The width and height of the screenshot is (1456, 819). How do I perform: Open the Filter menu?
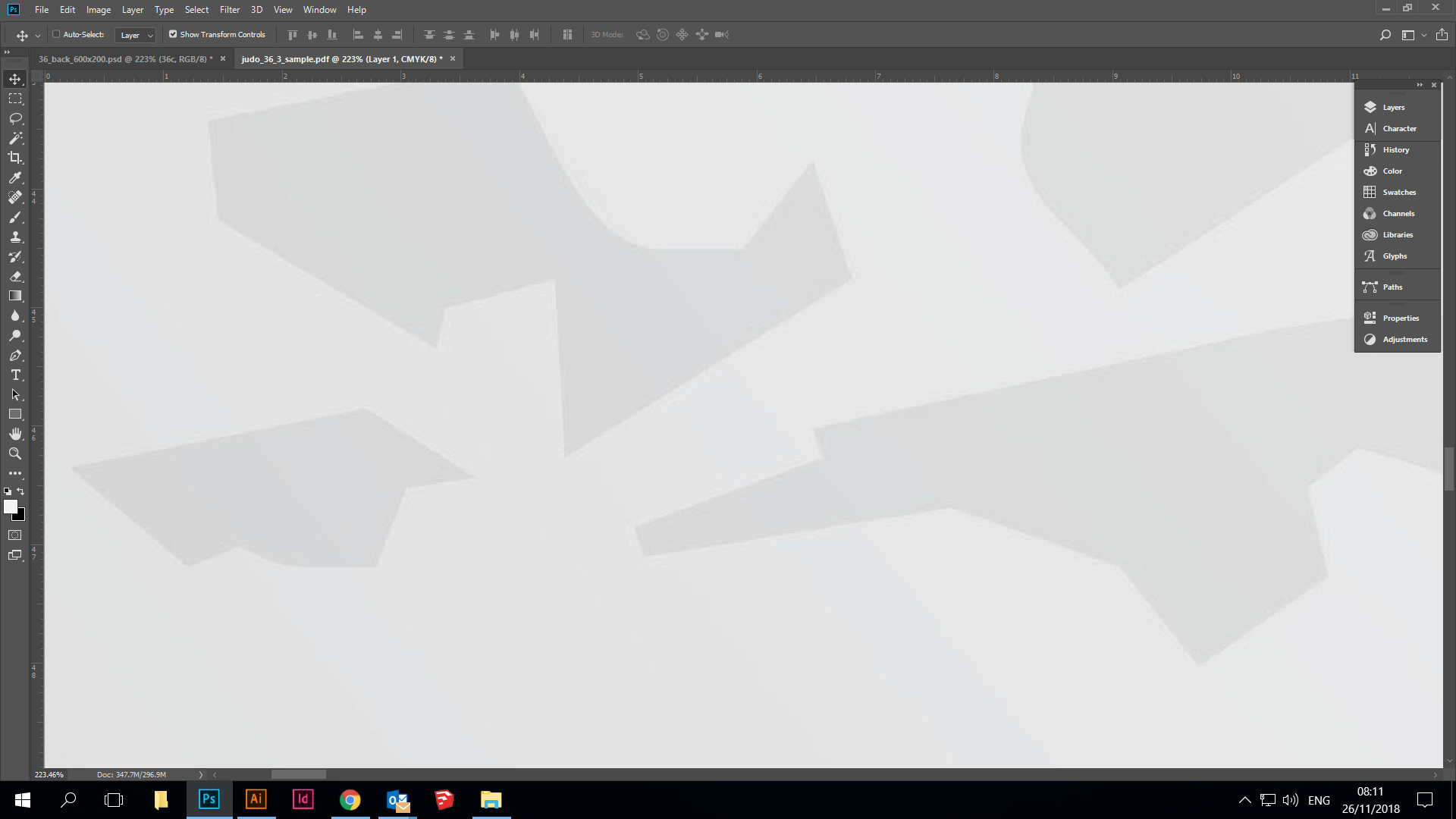[229, 10]
